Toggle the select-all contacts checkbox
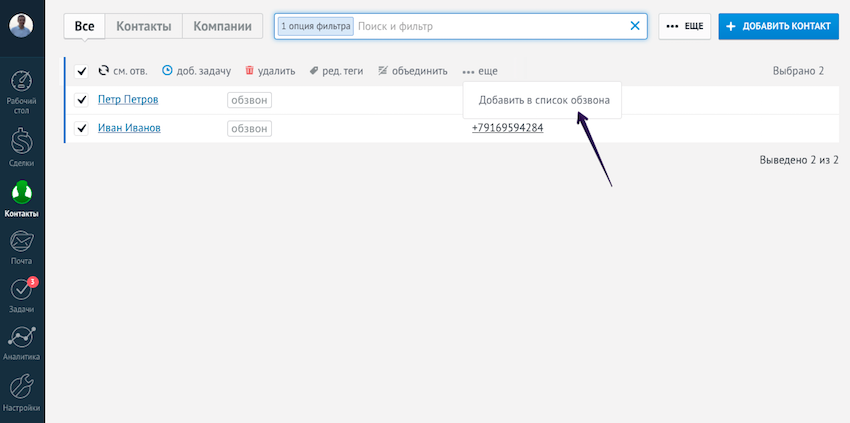This screenshot has height=423, width=850. (82, 71)
